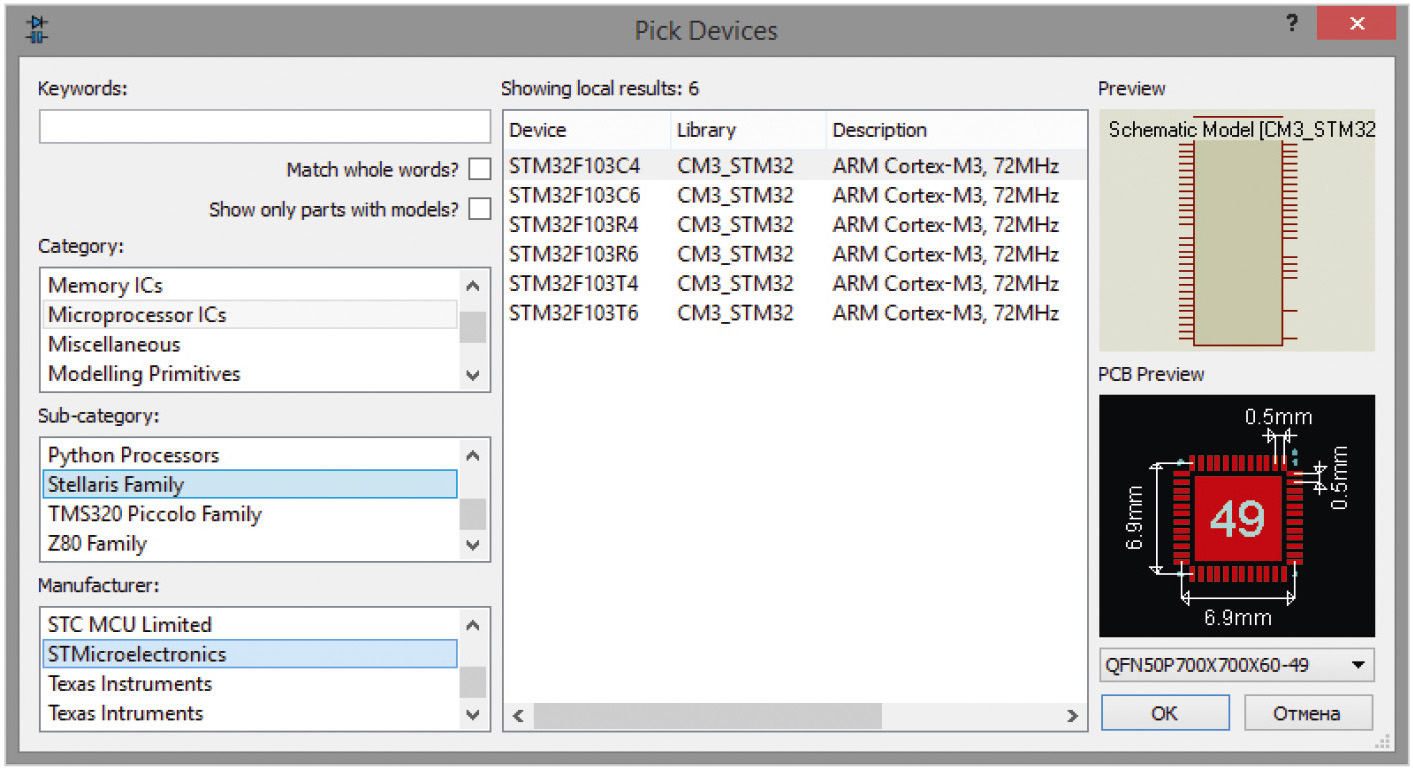Select Modelling Primitives category
The image size is (1413, 770).
click(250, 374)
